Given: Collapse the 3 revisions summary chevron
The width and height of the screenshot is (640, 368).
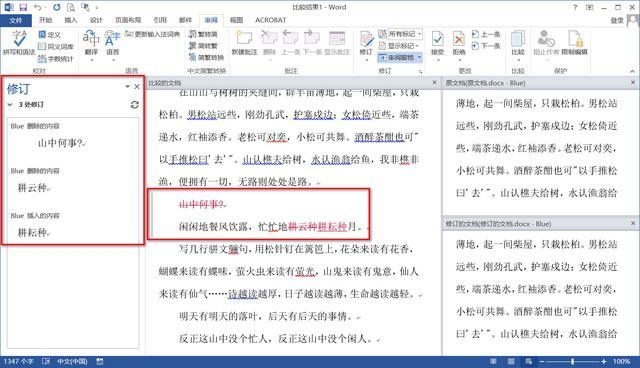Looking at the screenshot, I should (x=10, y=105).
